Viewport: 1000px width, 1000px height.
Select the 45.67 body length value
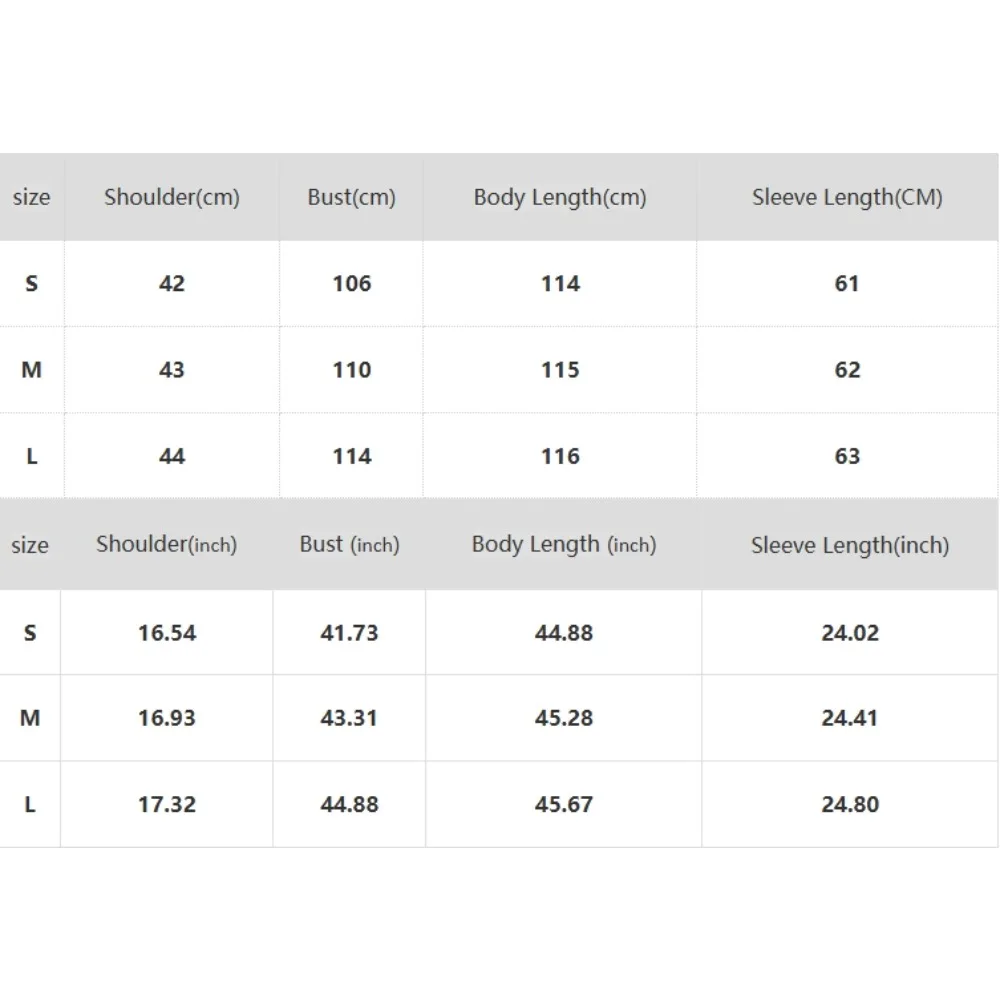pyautogui.click(x=564, y=804)
